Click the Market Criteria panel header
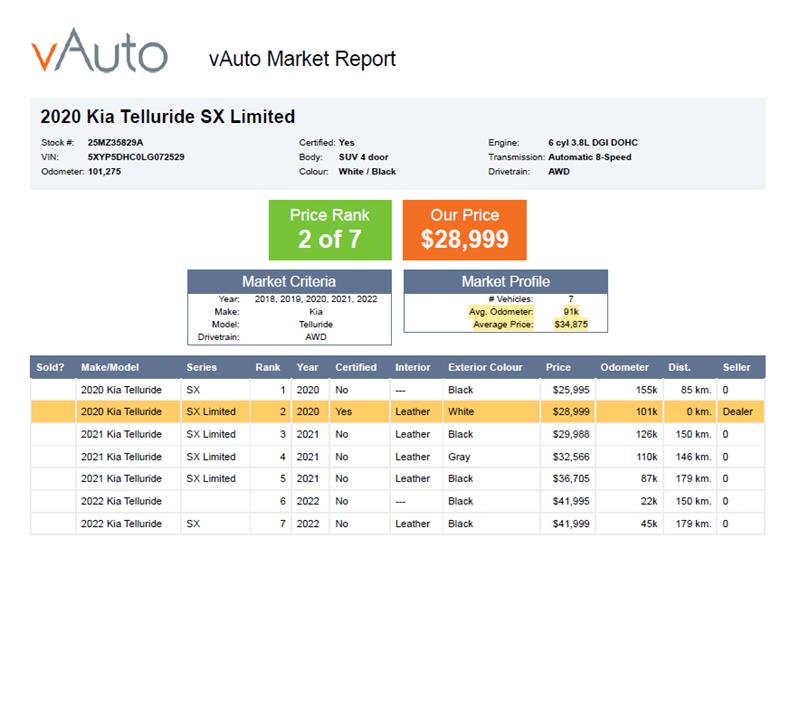800x718 pixels. click(289, 281)
